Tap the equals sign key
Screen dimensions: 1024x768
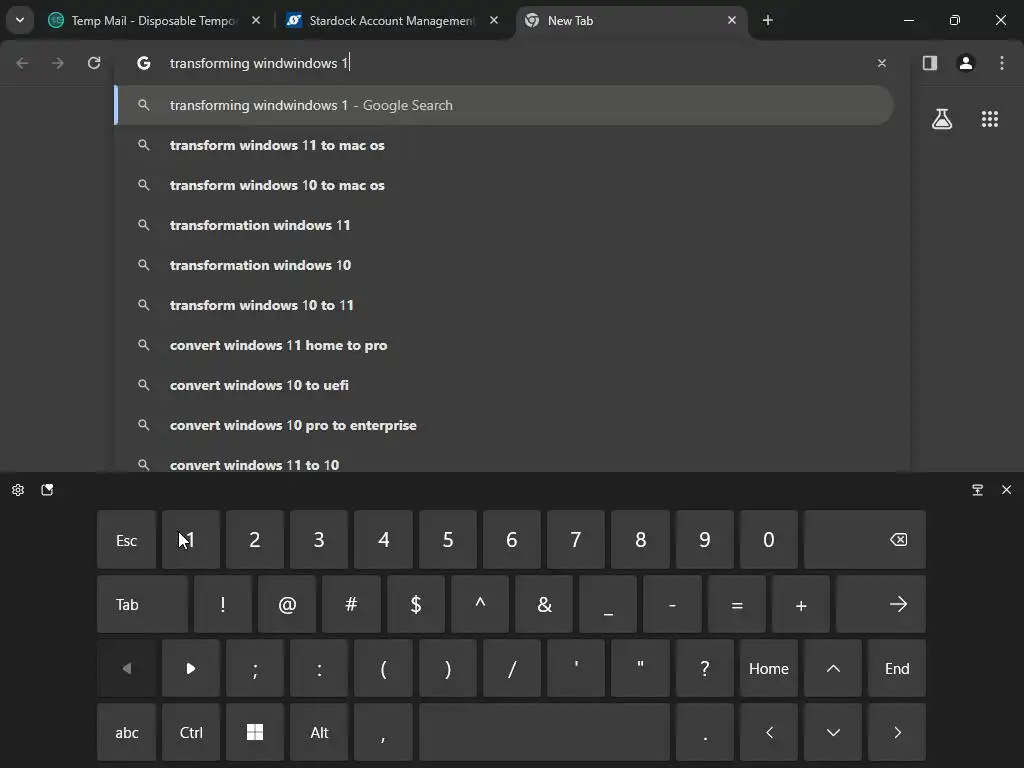pyautogui.click(x=737, y=604)
